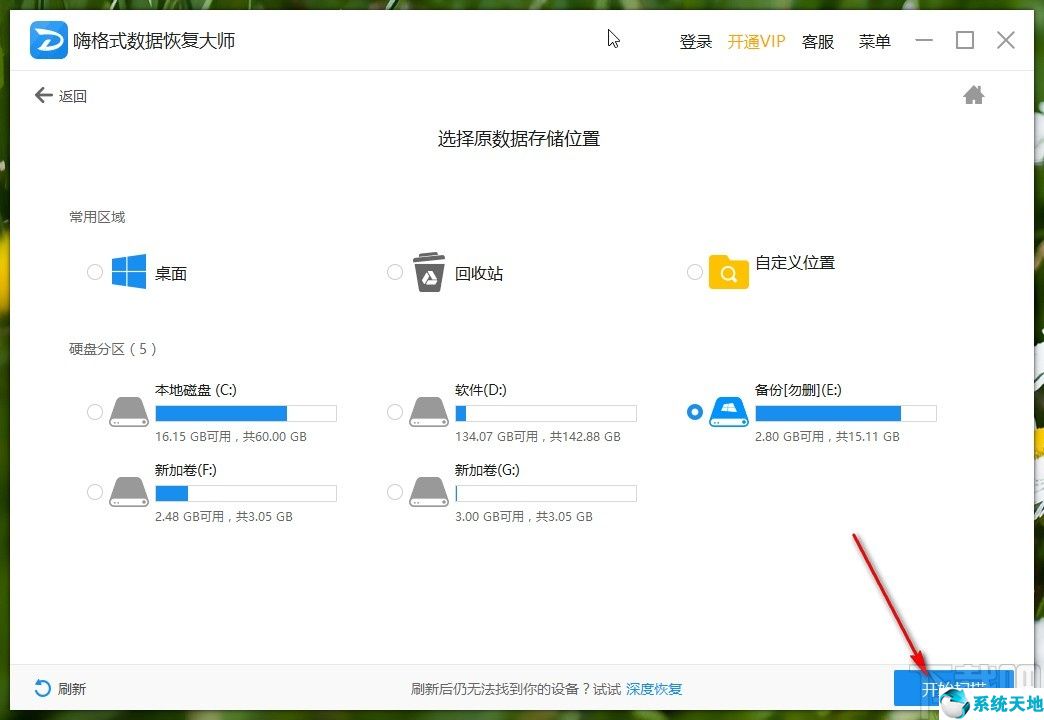1044x720 pixels.
Task: Click the drive icon for 本地磁盘 (C:)
Action: point(128,412)
